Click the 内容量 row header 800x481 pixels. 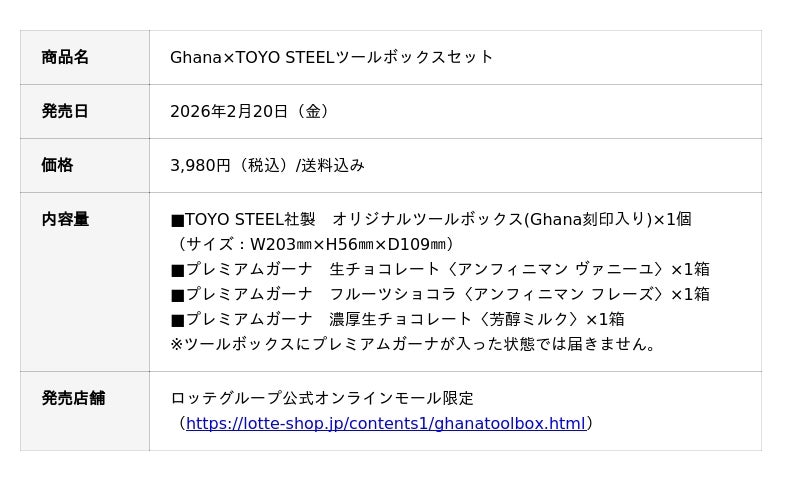click(65, 219)
